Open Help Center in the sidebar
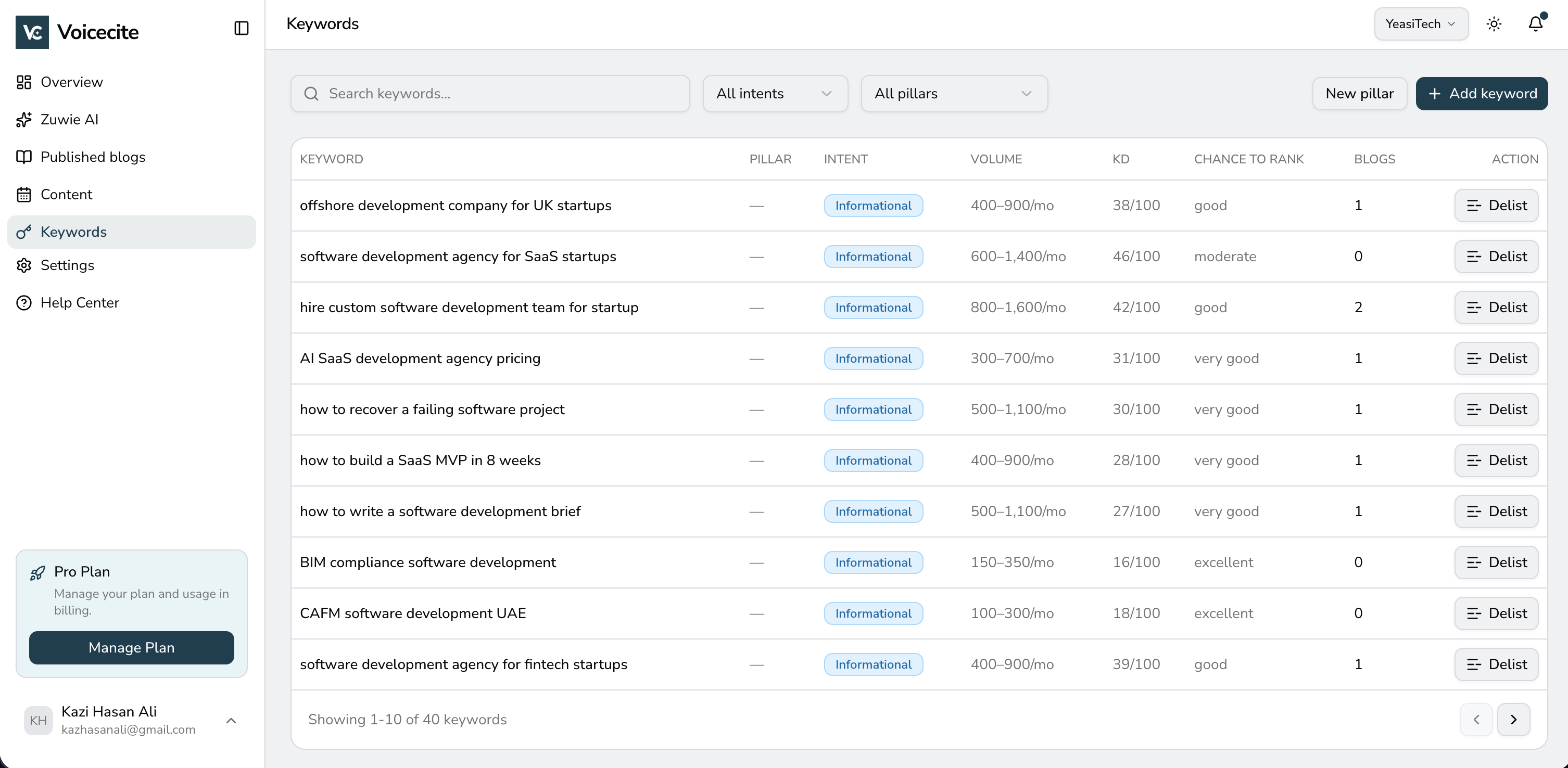The image size is (1568, 768). pyautogui.click(x=132, y=303)
